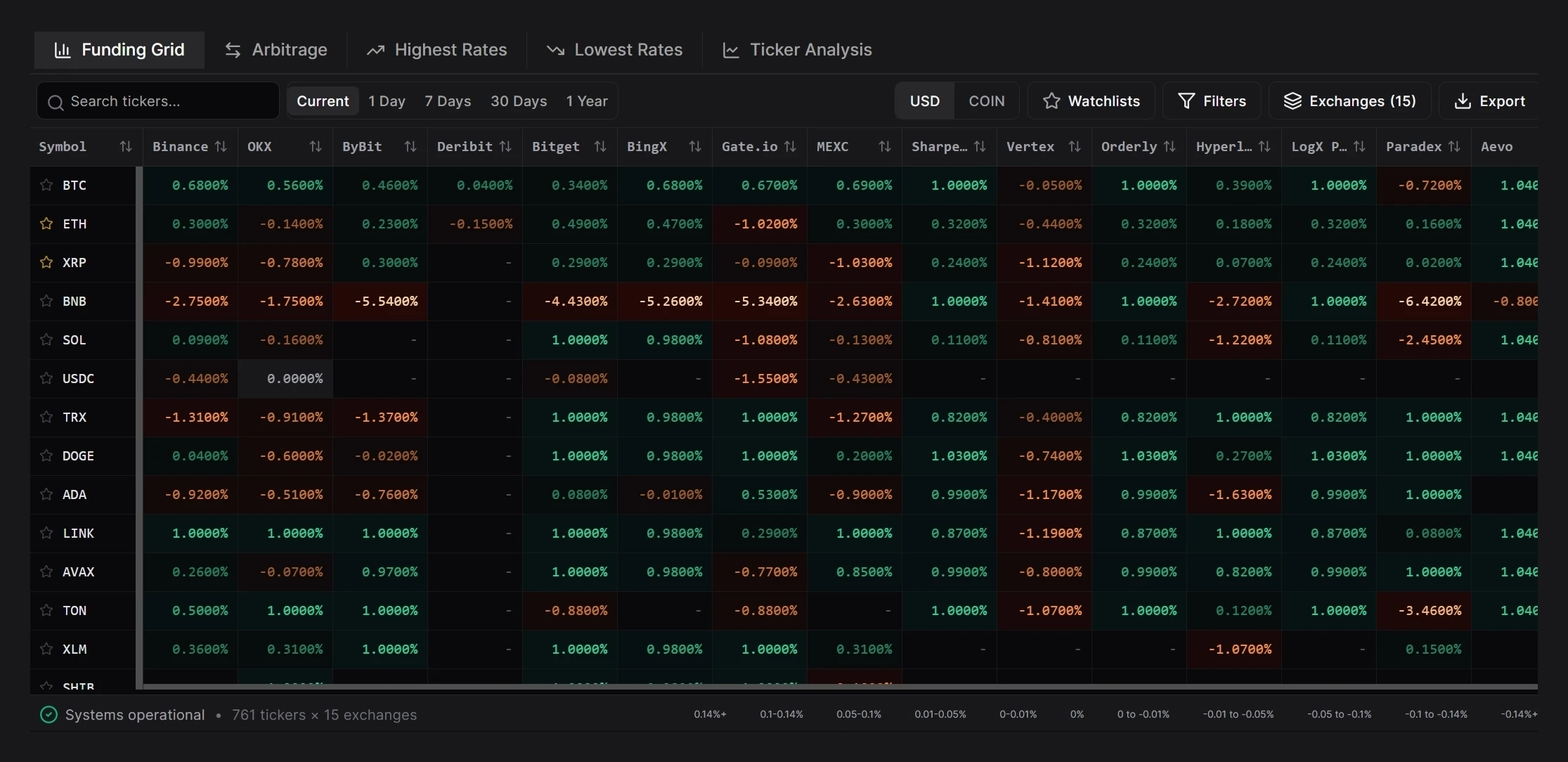Open the Filters menu
1568x762 pixels.
1212,101
